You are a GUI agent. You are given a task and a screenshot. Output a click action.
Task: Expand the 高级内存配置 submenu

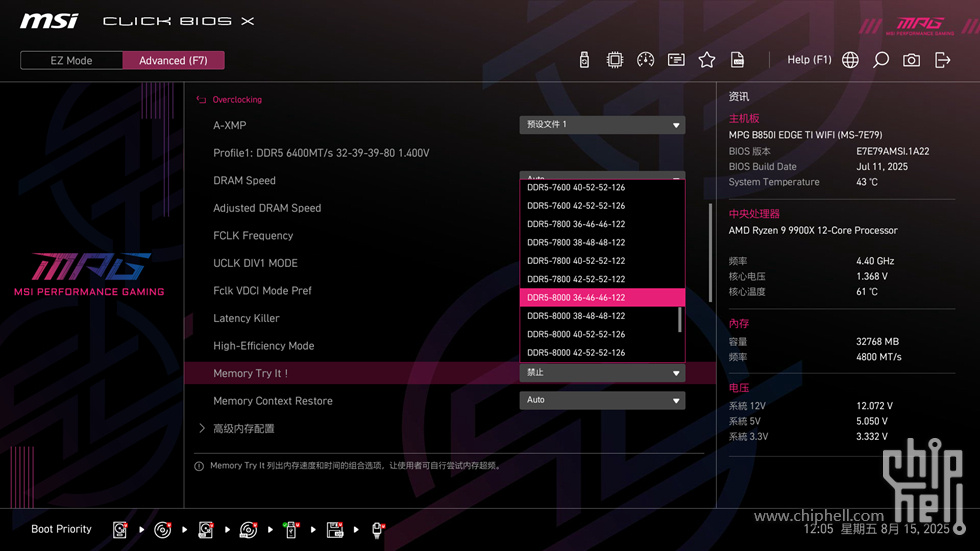[243, 429]
